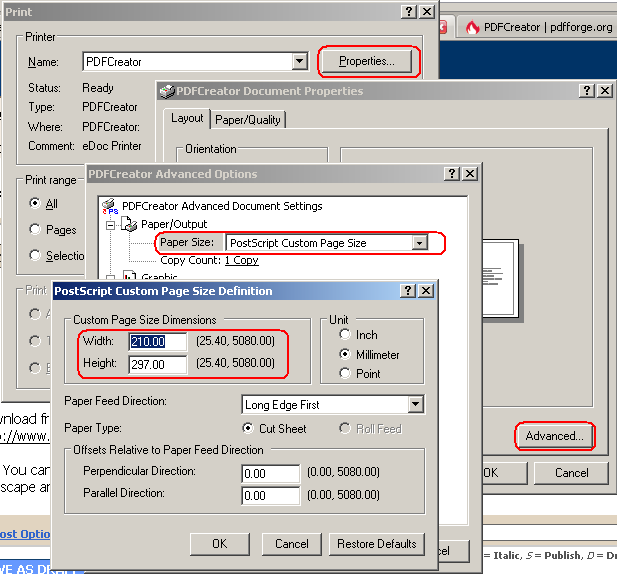The width and height of the screenshot is (617, 574).
Task: Click the Paper/Output tree item label
Action: pos(174,224)
